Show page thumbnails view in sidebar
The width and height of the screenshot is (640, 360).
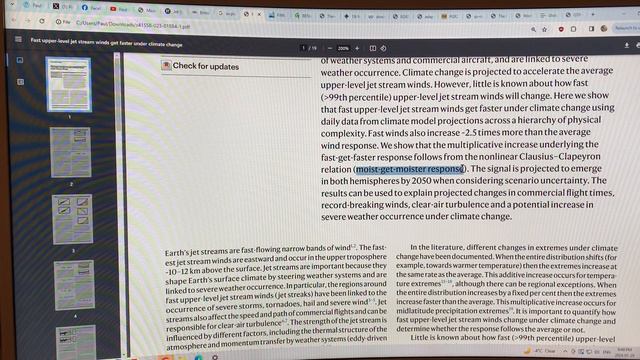tap(20, 60)
